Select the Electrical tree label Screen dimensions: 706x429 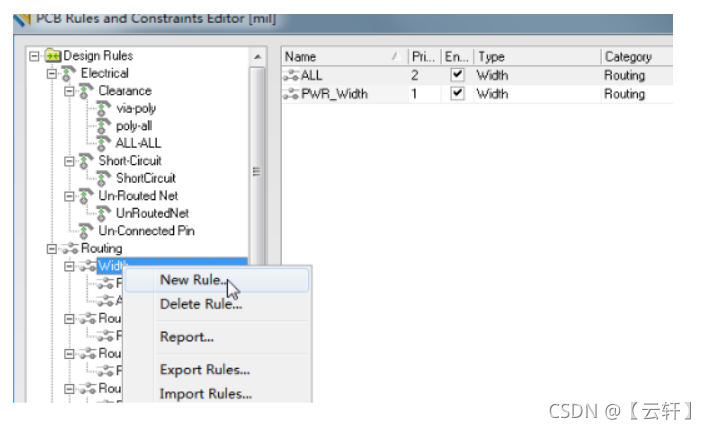[x=104, y=73]
